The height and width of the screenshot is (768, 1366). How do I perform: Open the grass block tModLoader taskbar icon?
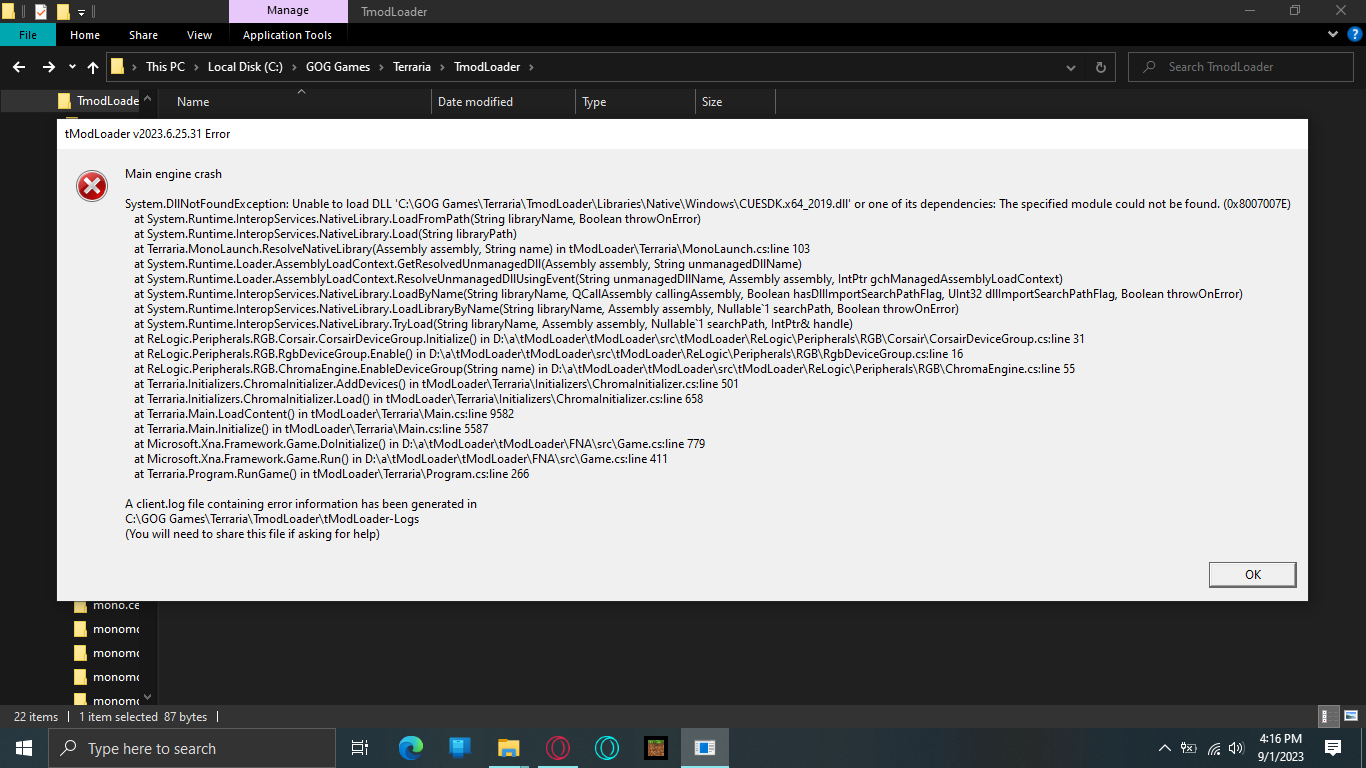point(655,748)
